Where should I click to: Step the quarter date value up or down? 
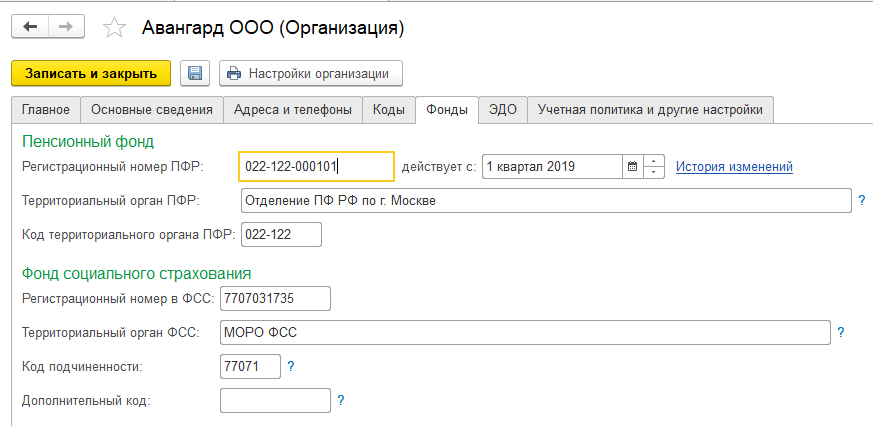654,166
